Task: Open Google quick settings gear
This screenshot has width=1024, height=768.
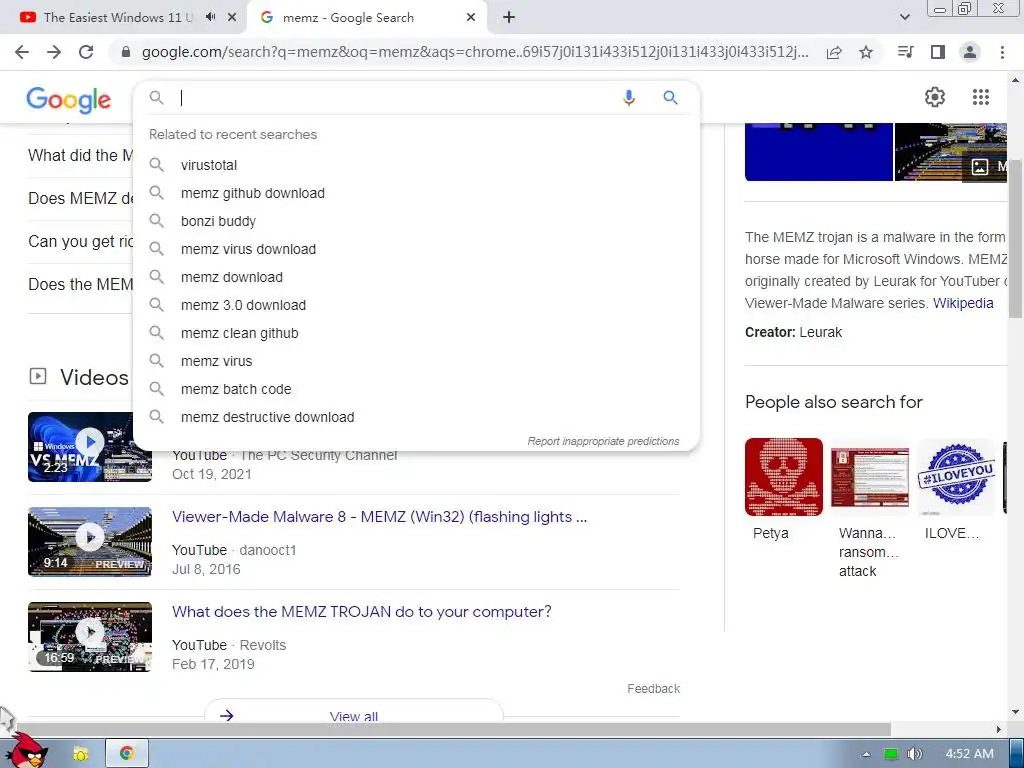Action: (x=935, y=97)
